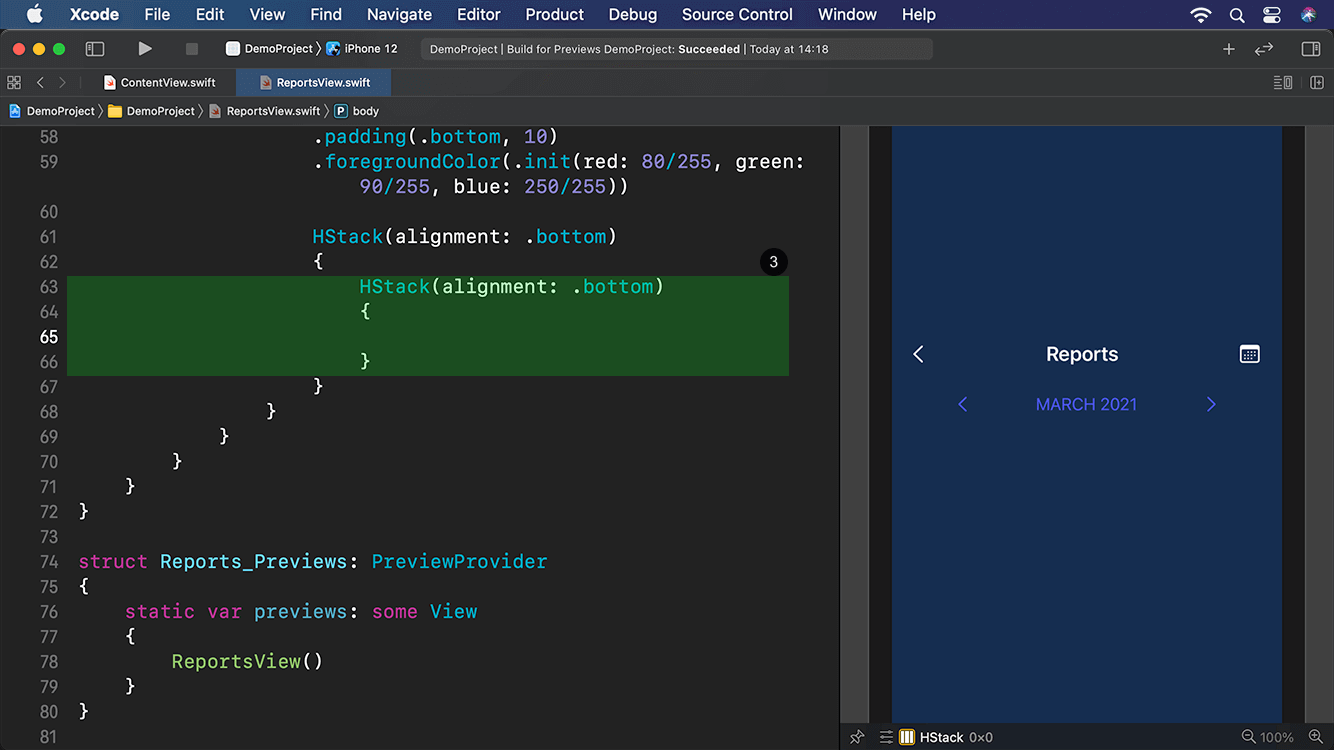Image resolution: width=1334 pixels, height=750 pixels.
Task: Open the related items grid menu
Action: pyautogui.click(x=14, y=83)
